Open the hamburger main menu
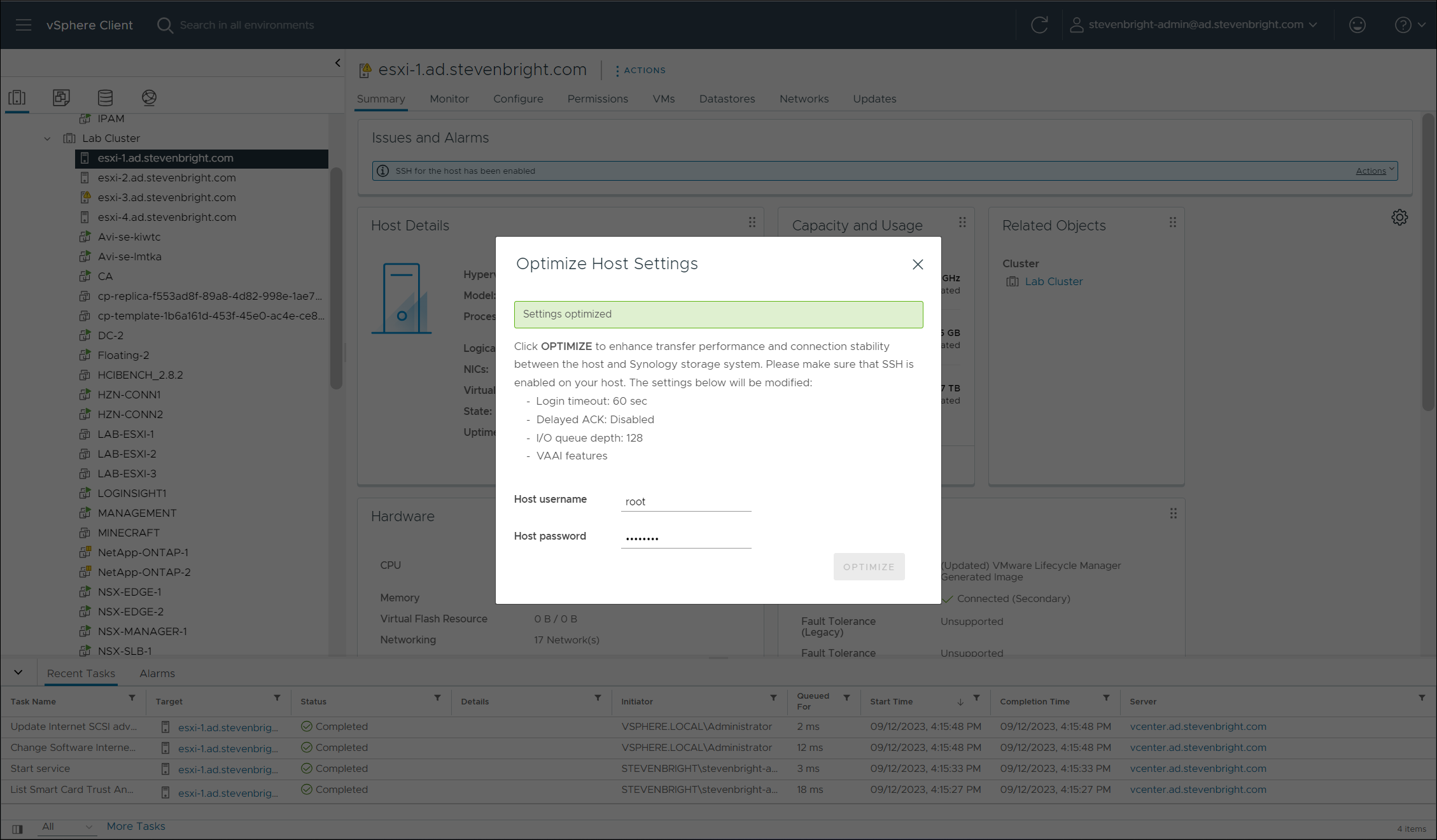Screen dimensions: 1437x840 (24, 25)
